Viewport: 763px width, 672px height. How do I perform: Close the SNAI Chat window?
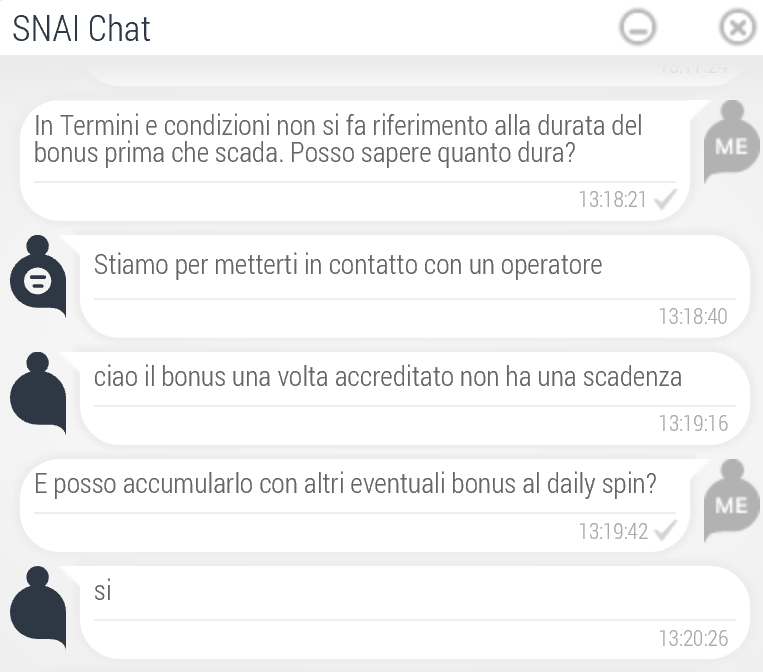click(x=737, y=27)
